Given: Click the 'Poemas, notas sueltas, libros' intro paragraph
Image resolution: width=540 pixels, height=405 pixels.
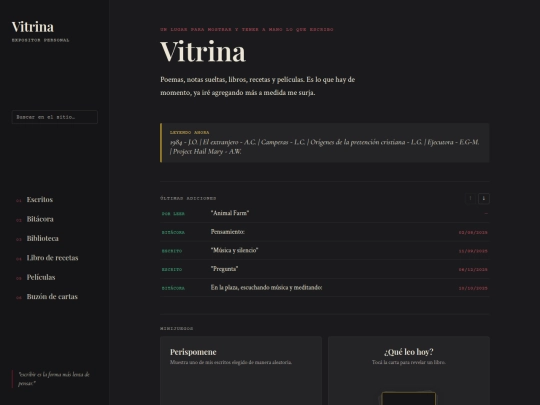Looking at the screenshot, I should (258, 86).
